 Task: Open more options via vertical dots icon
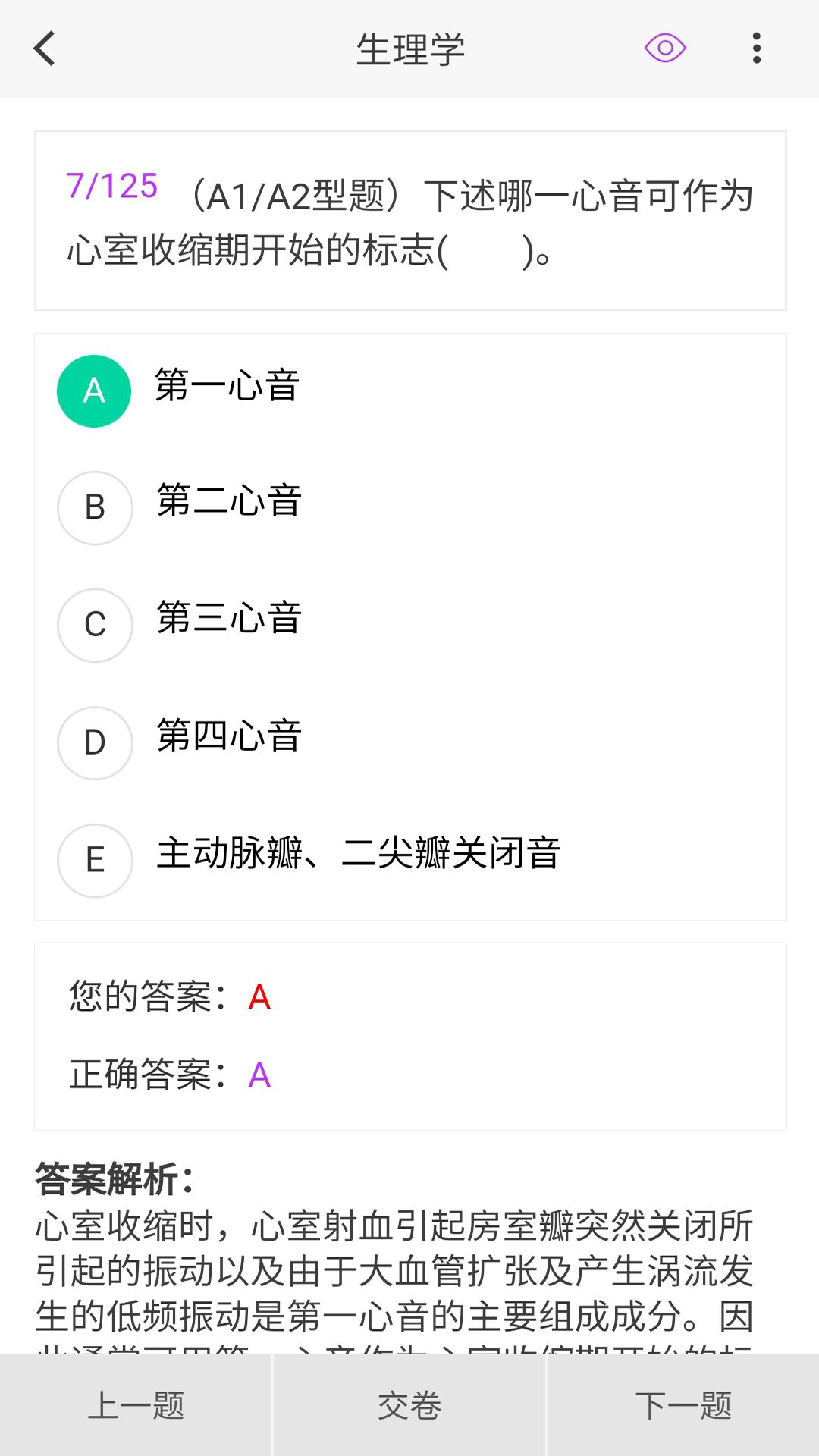click(756, 49)
